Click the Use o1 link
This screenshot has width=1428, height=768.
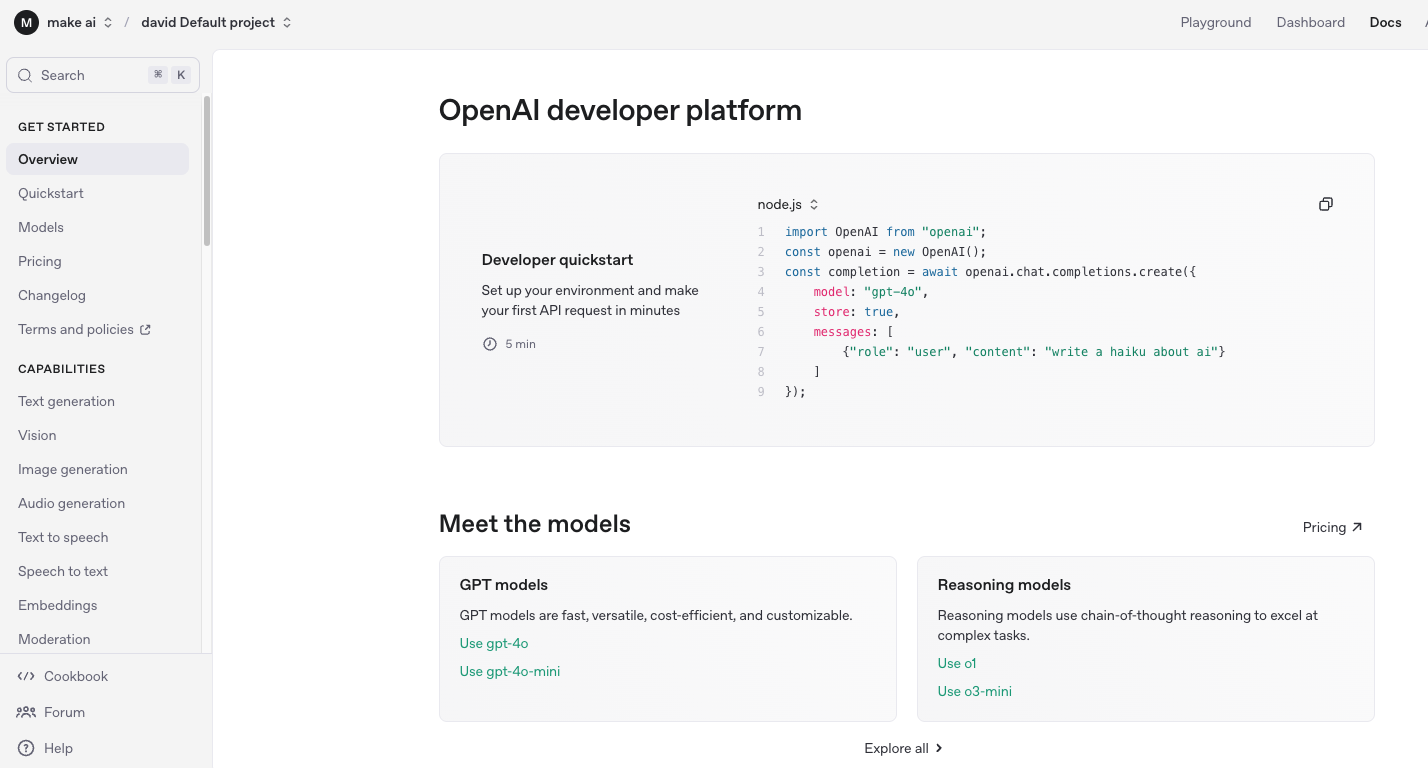click(957, 663)
